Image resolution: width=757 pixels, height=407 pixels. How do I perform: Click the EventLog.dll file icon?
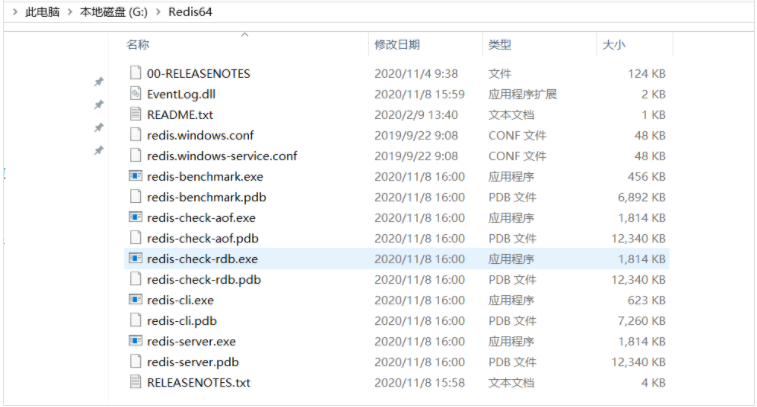pyautogui.click(x=136, y=94)
